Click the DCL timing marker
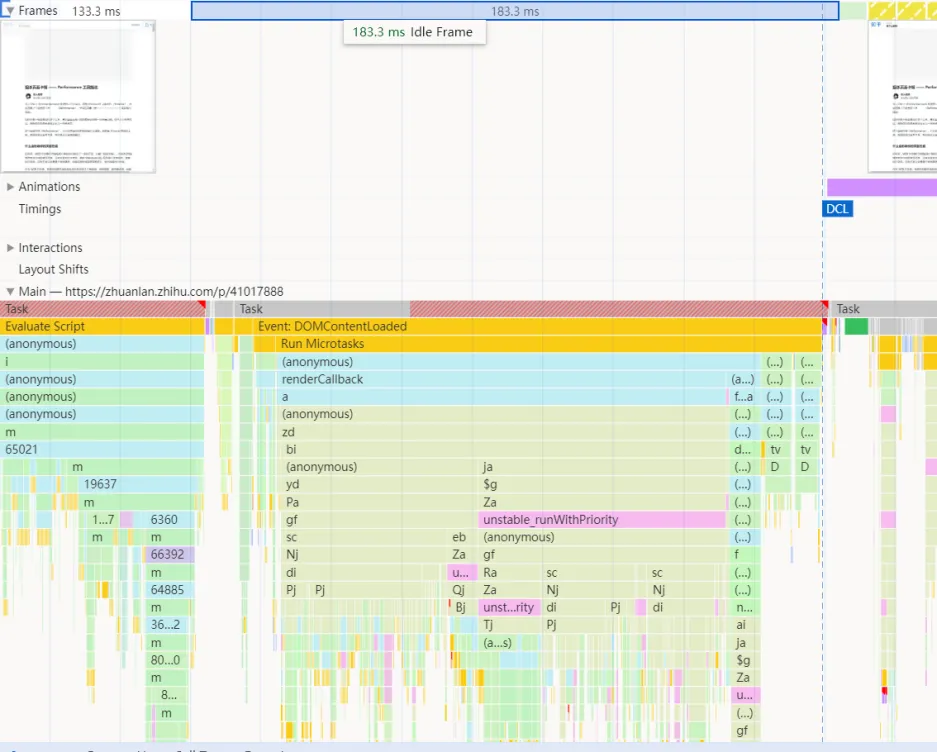This screenshot has width=937, height=752. click(x=837, y=209)
